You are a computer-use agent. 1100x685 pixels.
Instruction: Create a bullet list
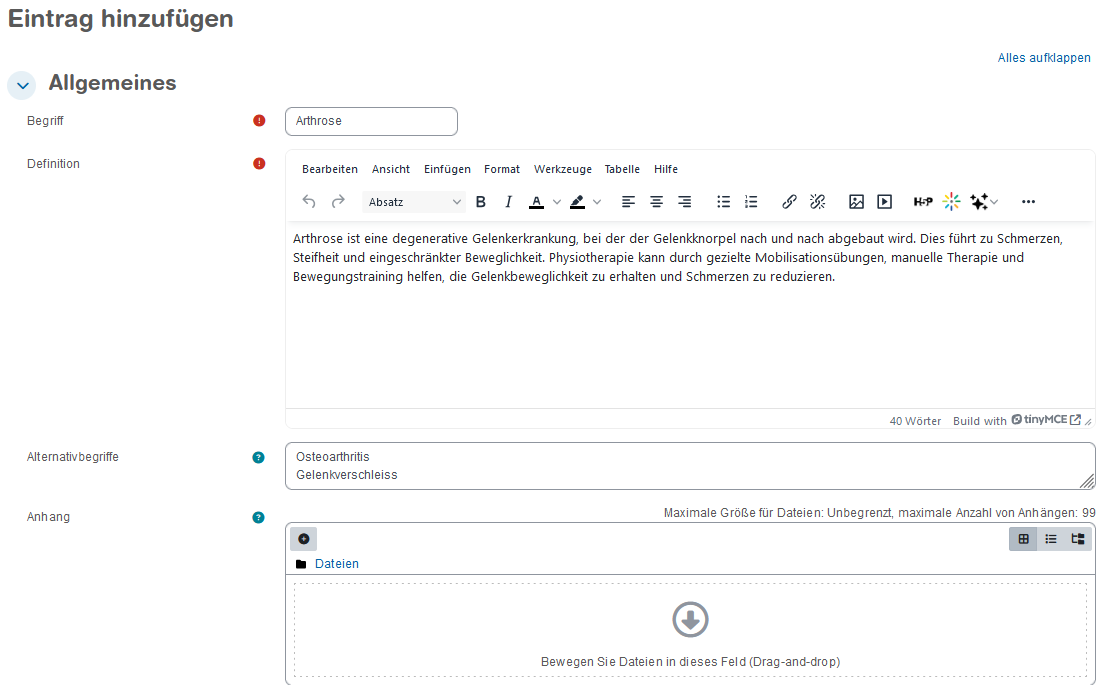pyautogui.click(x=723, y=202)
